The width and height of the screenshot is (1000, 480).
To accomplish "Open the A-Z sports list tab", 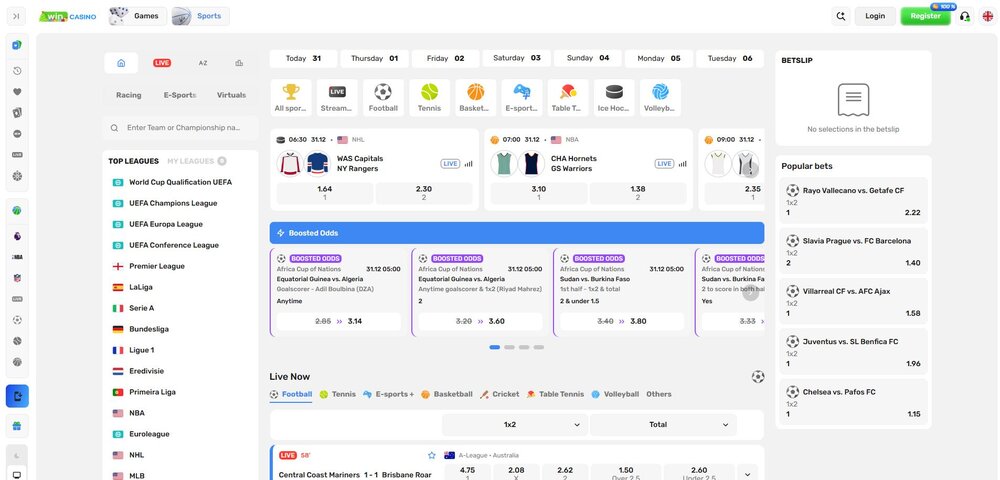I will pos(203,63).
